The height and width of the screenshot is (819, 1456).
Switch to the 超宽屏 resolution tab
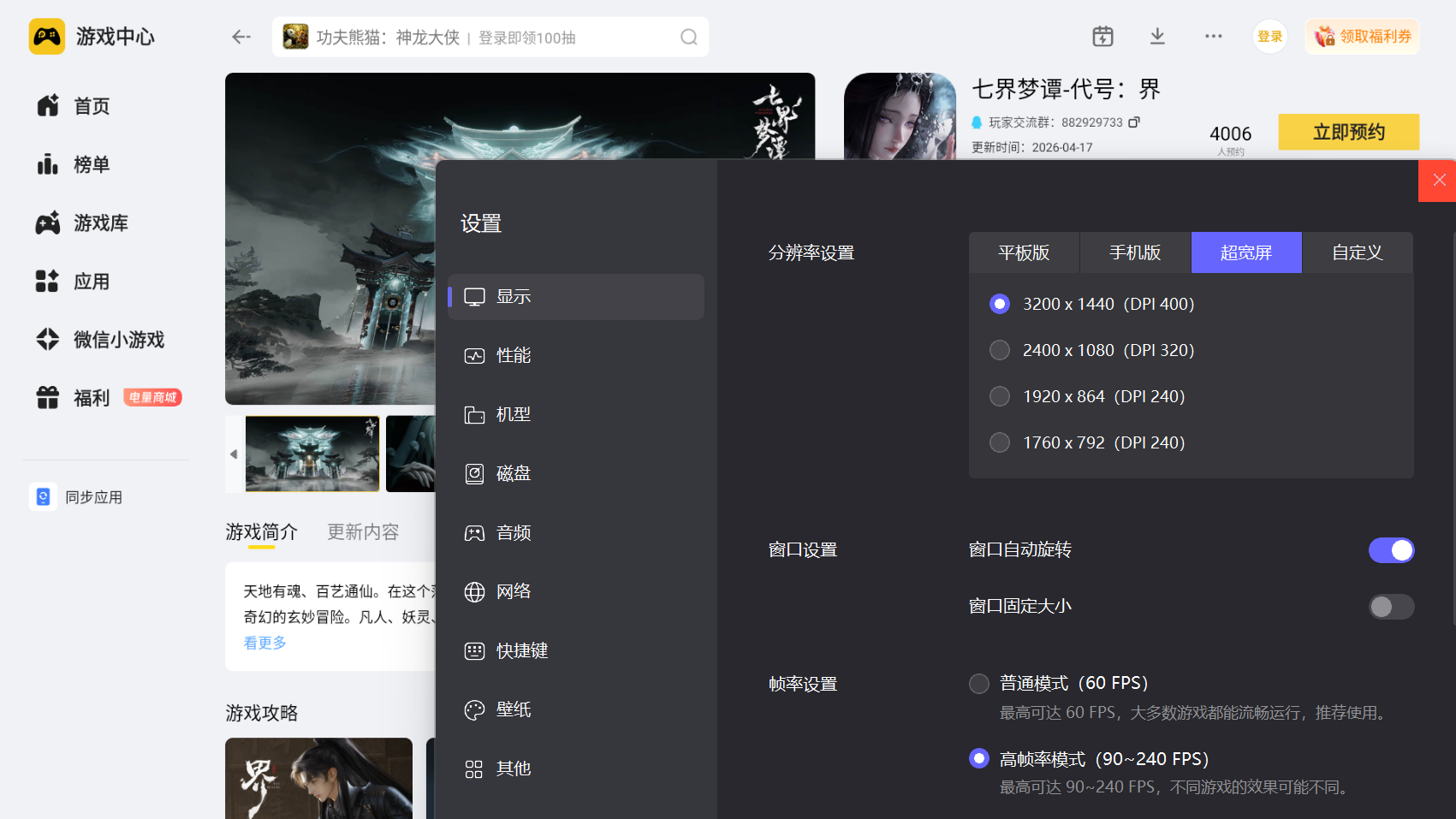(1246, 252)
